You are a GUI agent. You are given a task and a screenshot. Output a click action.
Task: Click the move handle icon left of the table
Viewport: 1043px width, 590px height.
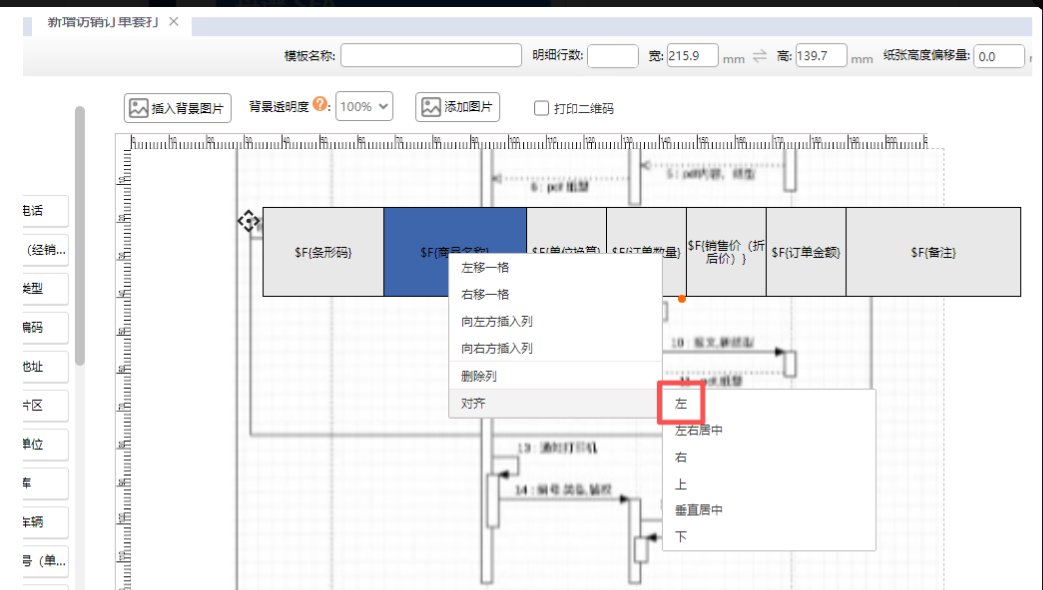point(248,221)
